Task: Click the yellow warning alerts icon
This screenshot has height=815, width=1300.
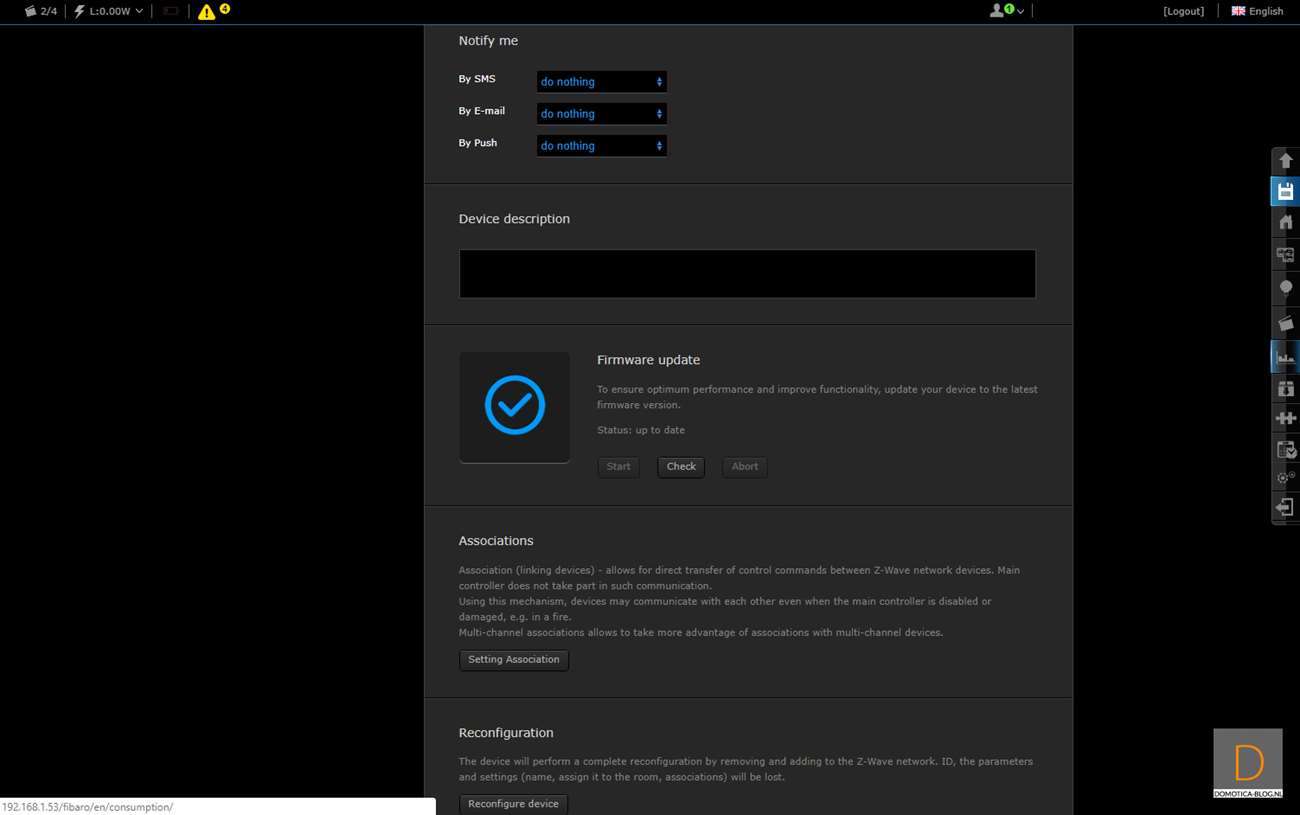Action: click(x=207, y=12)
